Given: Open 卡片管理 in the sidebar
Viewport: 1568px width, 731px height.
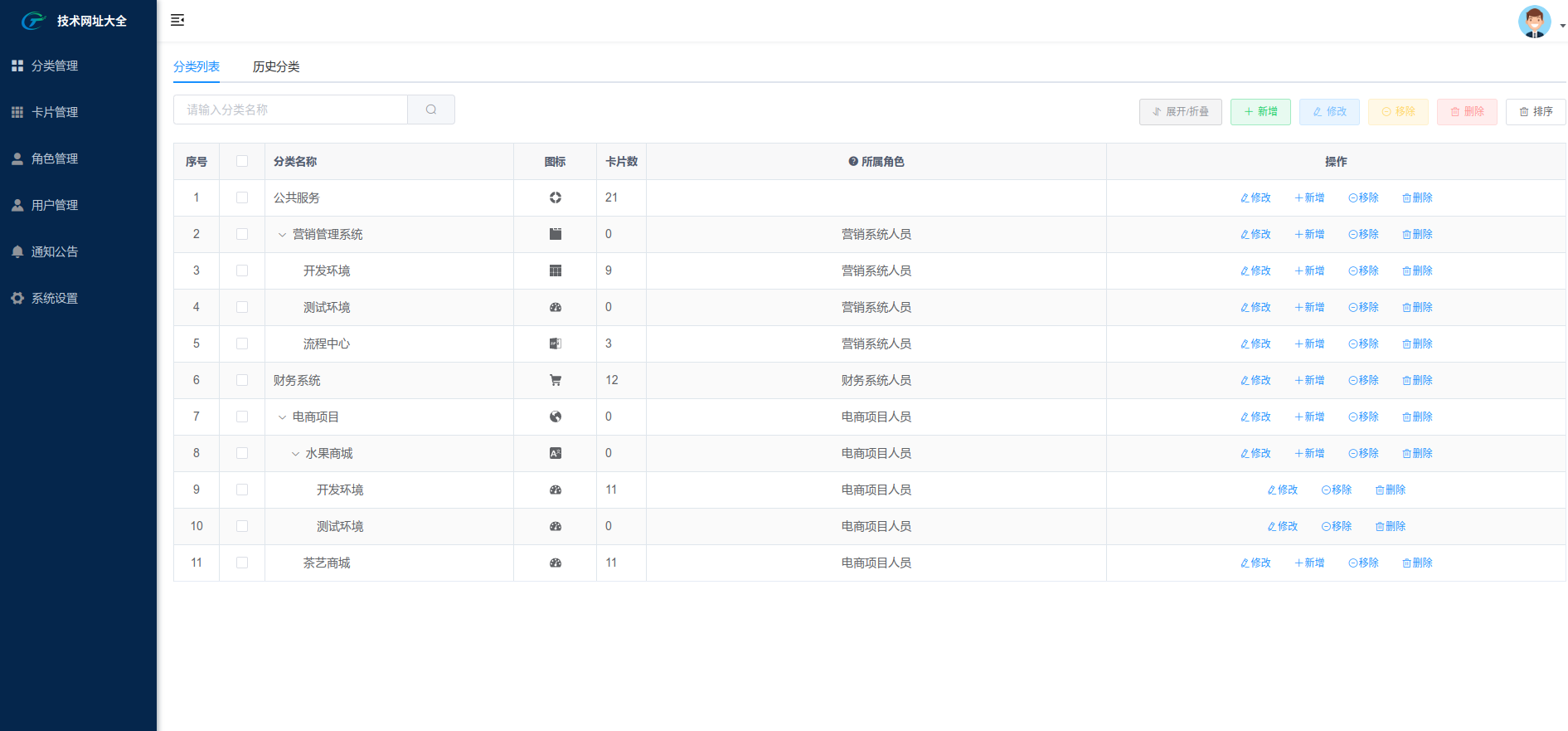Looking at the screenshot, I should [x=55, y=112].
